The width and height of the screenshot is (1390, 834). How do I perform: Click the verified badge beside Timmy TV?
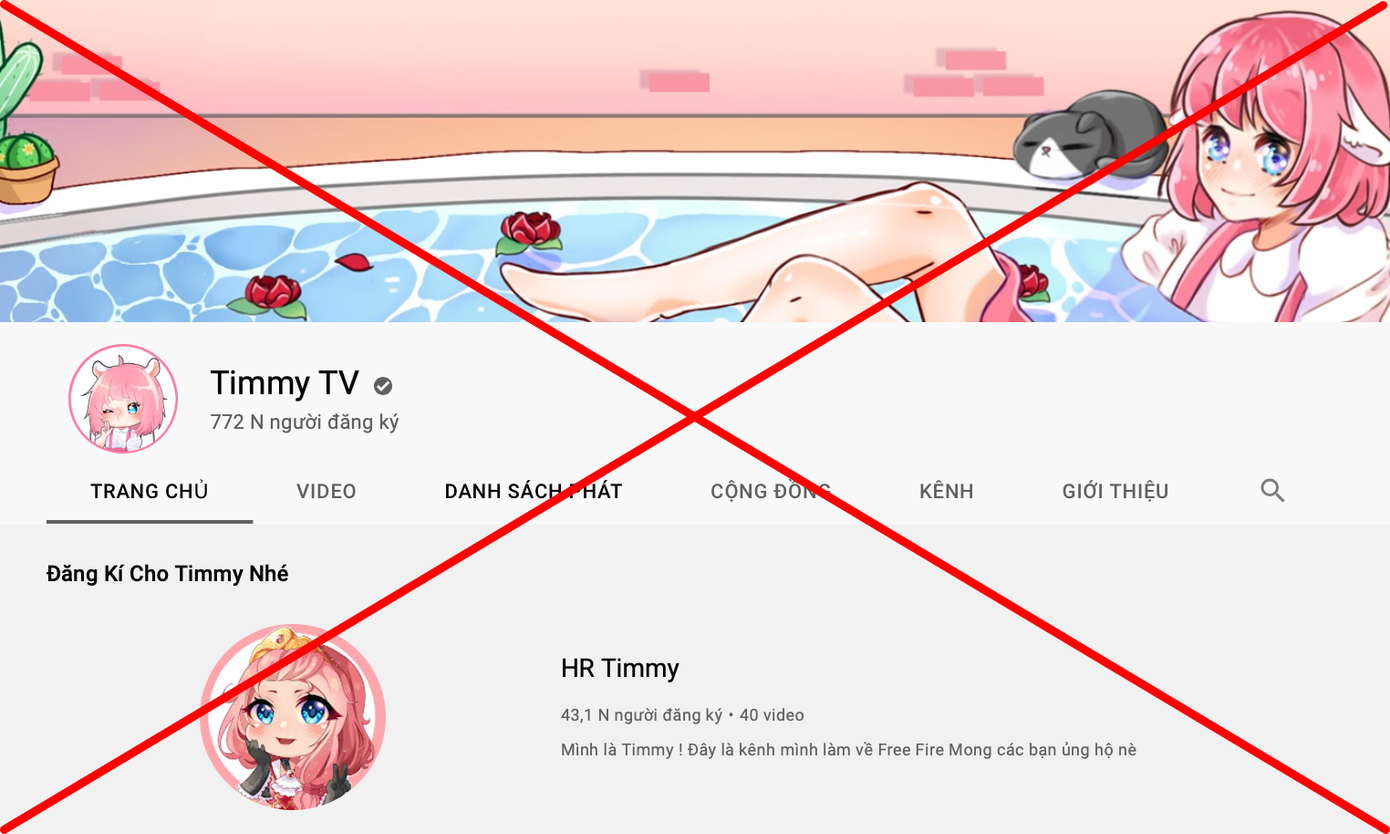point(383,385)
